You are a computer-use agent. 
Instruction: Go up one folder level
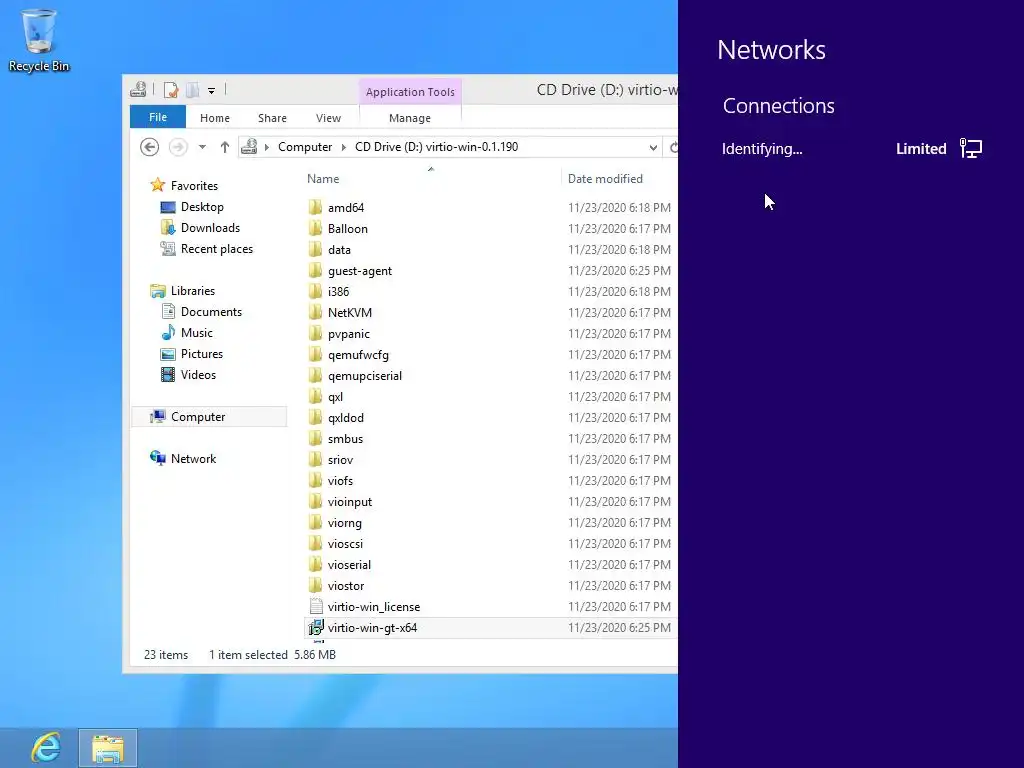pos(225,147)
